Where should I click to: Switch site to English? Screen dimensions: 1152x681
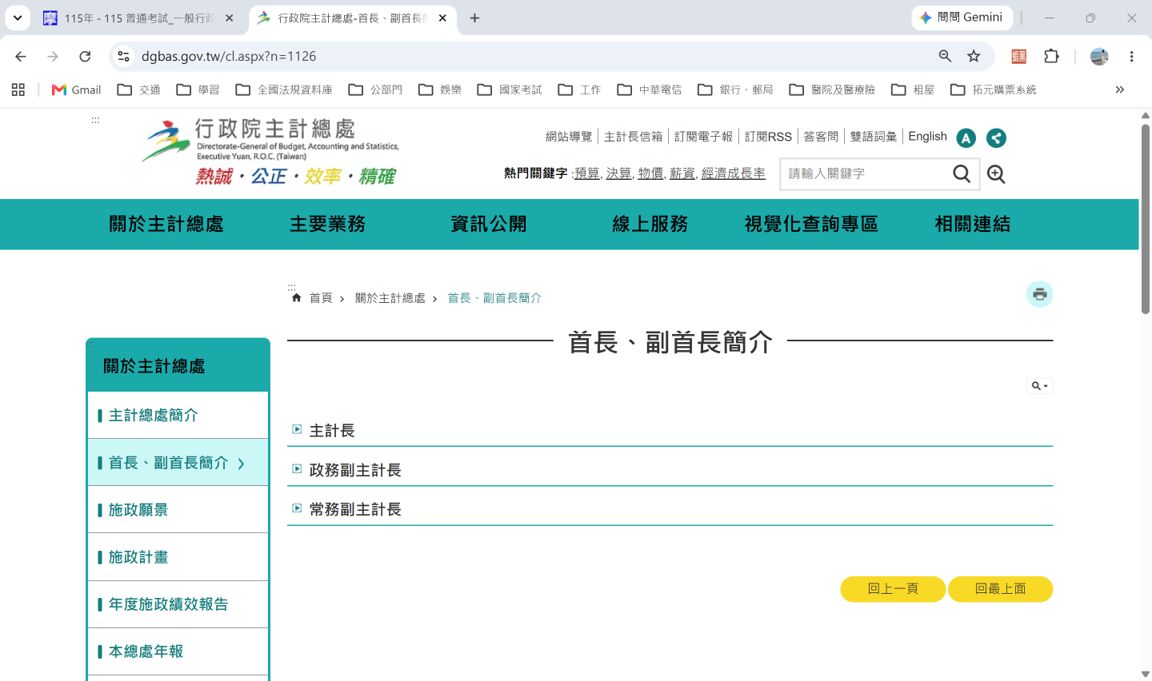pyautogui.click(x=927, y=137)
